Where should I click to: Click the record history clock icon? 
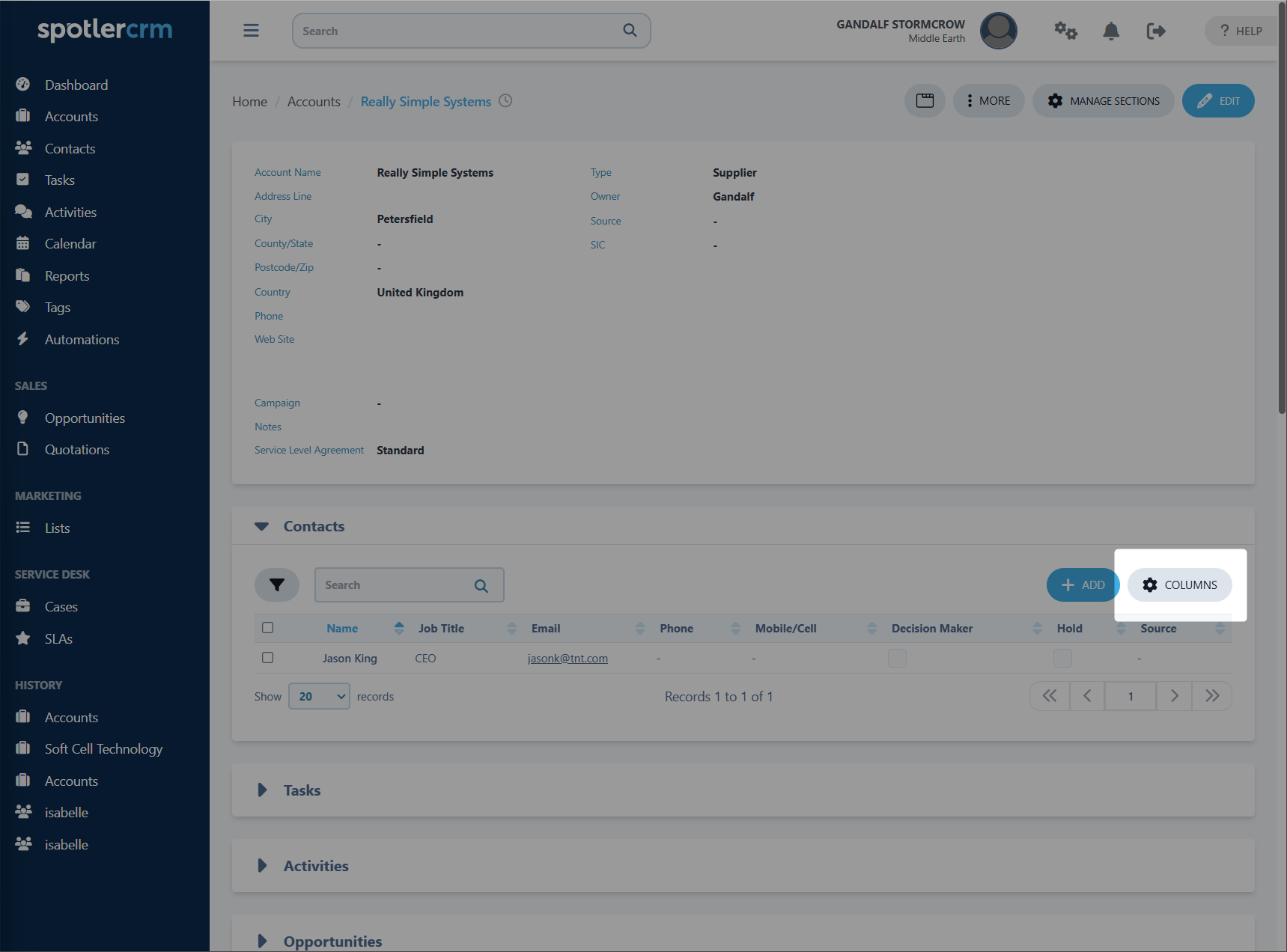506,101
